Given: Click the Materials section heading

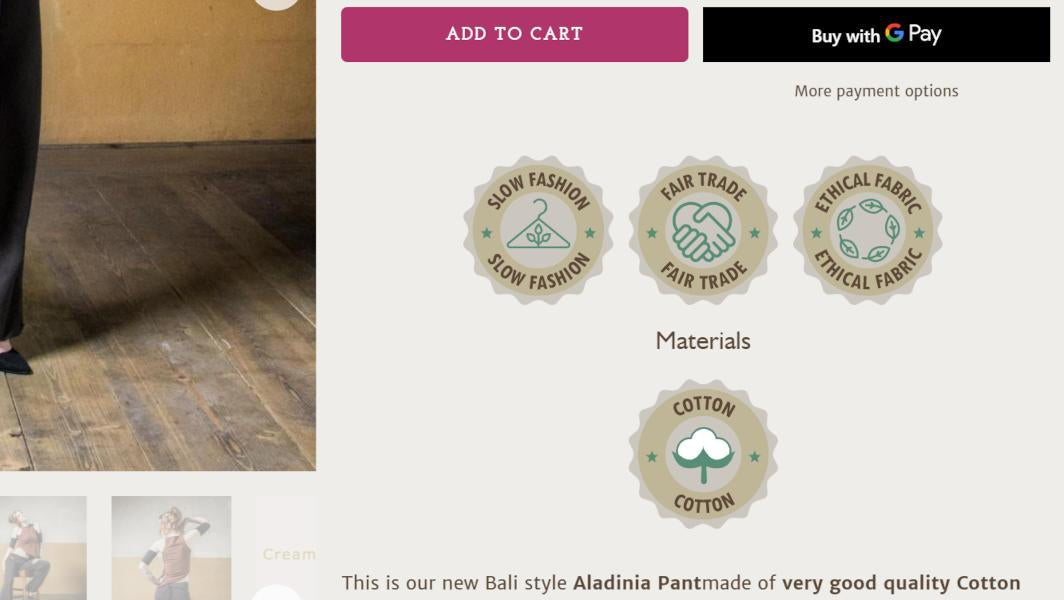Looking at the screenshot, I should click(x=702, y=340).
